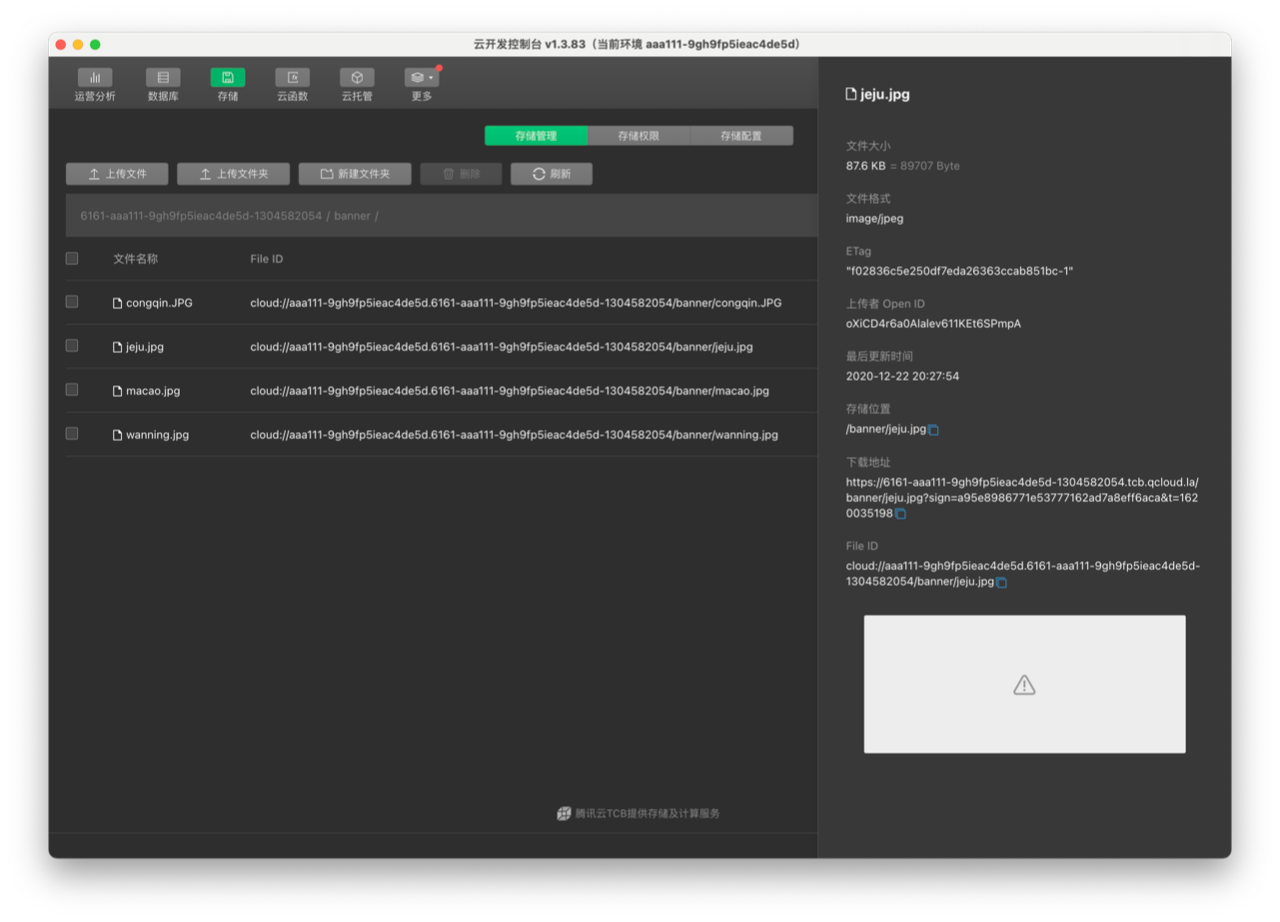Viewport: 1280px width, 922px height.
Task: Copy the File ID in details panel
Action: pyautogui.click(x=1001, y=582)
